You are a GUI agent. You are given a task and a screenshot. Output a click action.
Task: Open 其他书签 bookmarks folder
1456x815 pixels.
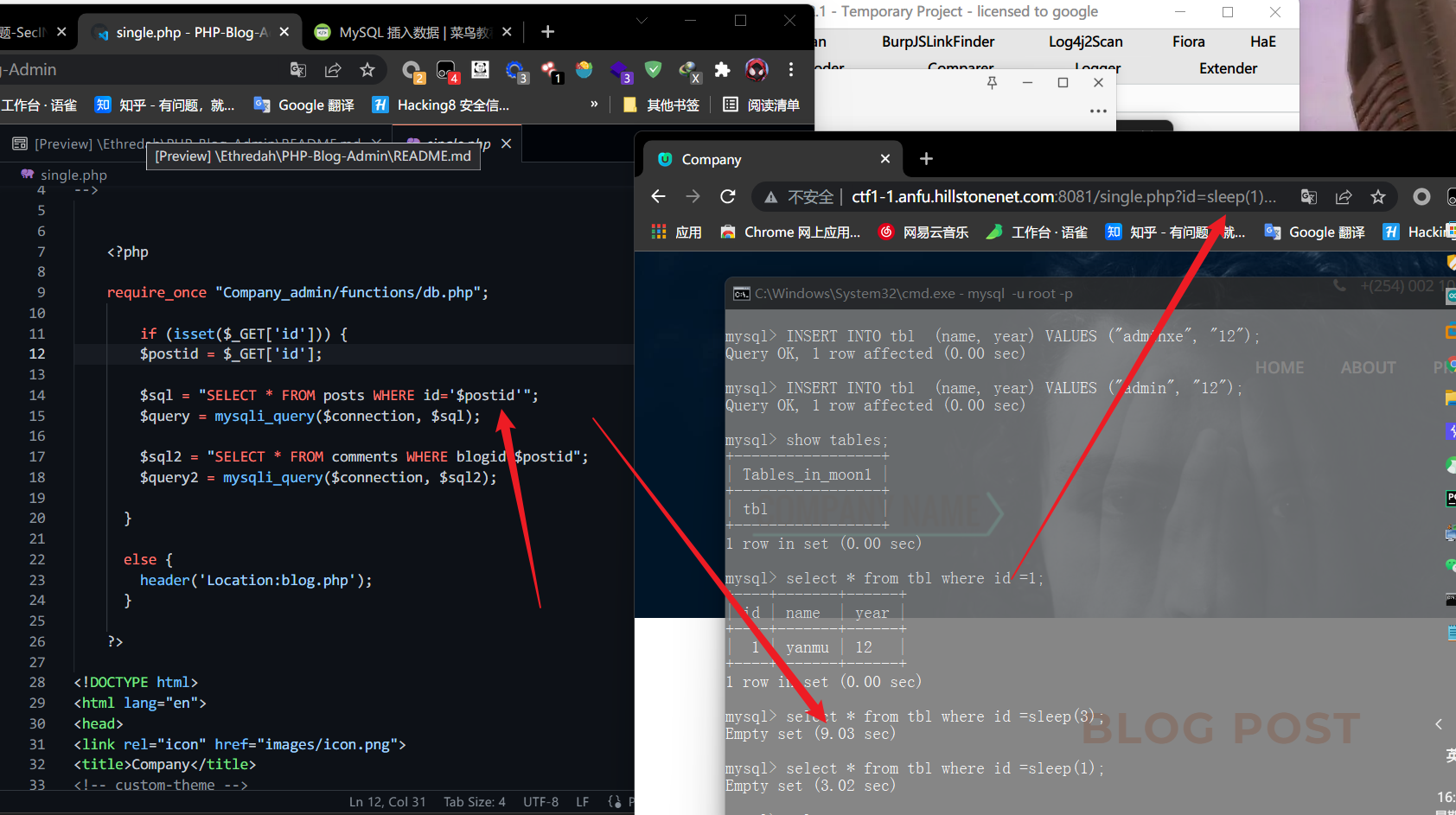(x=661, y=105)
